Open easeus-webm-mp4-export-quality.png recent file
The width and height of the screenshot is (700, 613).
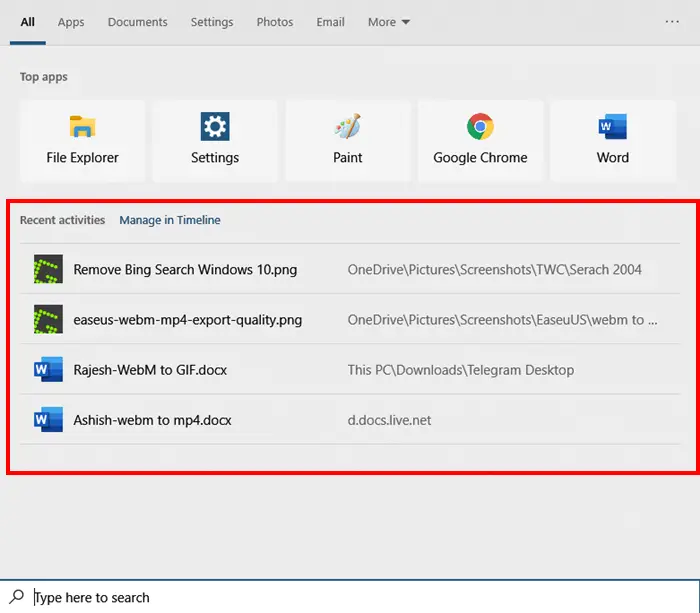[x=188, y=320]
